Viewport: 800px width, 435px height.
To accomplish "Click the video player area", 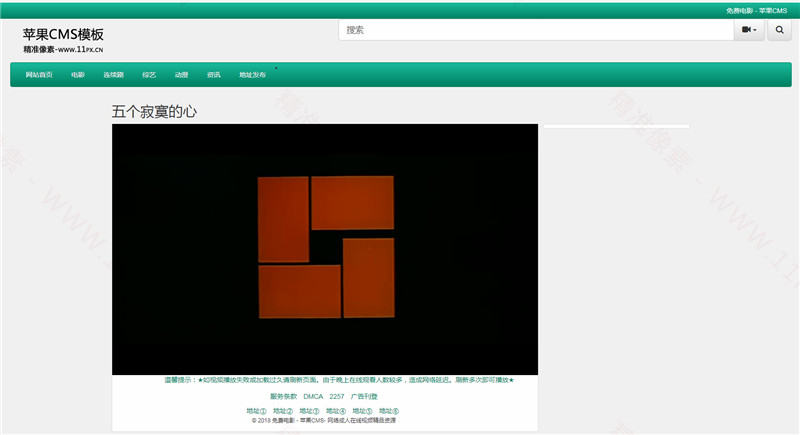I will tap(325, 249).
